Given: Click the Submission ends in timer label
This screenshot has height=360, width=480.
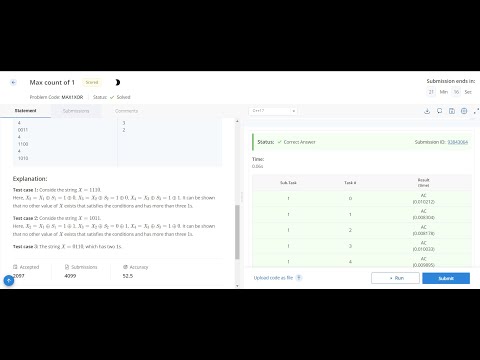Looking at the screenshot, I should pyautogui.click(x=451, y=81).
